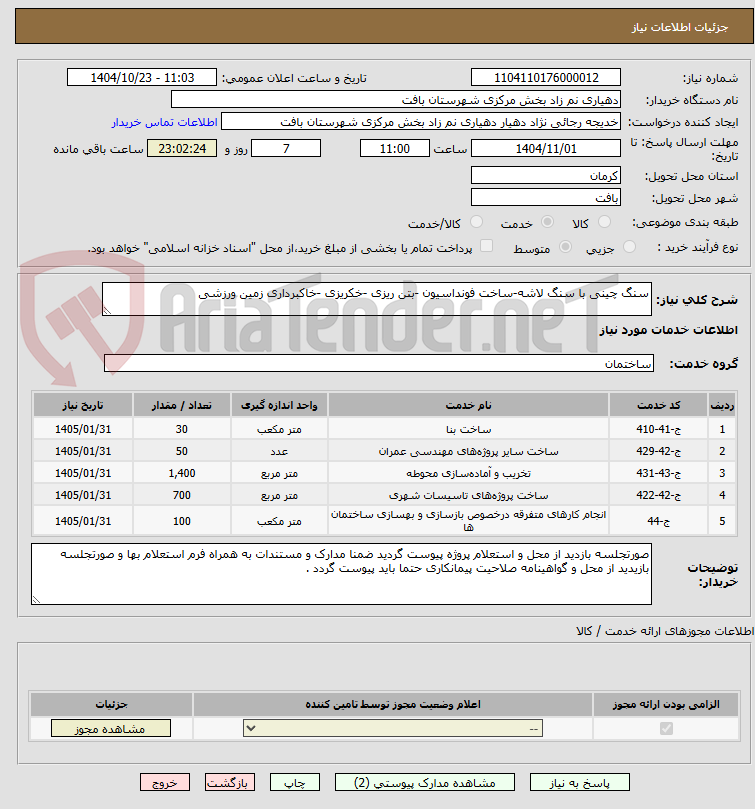Click service name انجام کارهای متفرقه بازسازی
Image resolution: width=755 pixels, height=809 pixels.
468,521
